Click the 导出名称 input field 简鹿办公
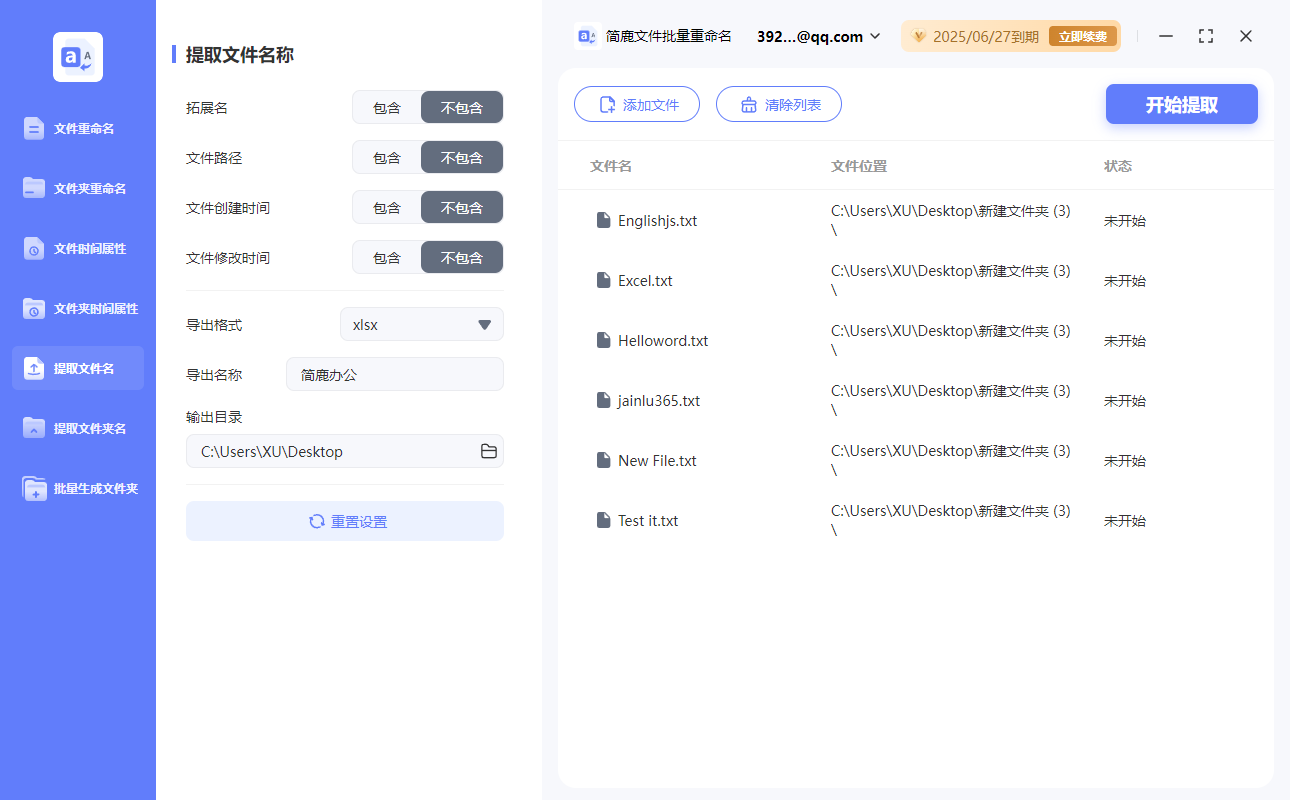The width and height of the screenshot is (1290, 800). tap(394, 374)
